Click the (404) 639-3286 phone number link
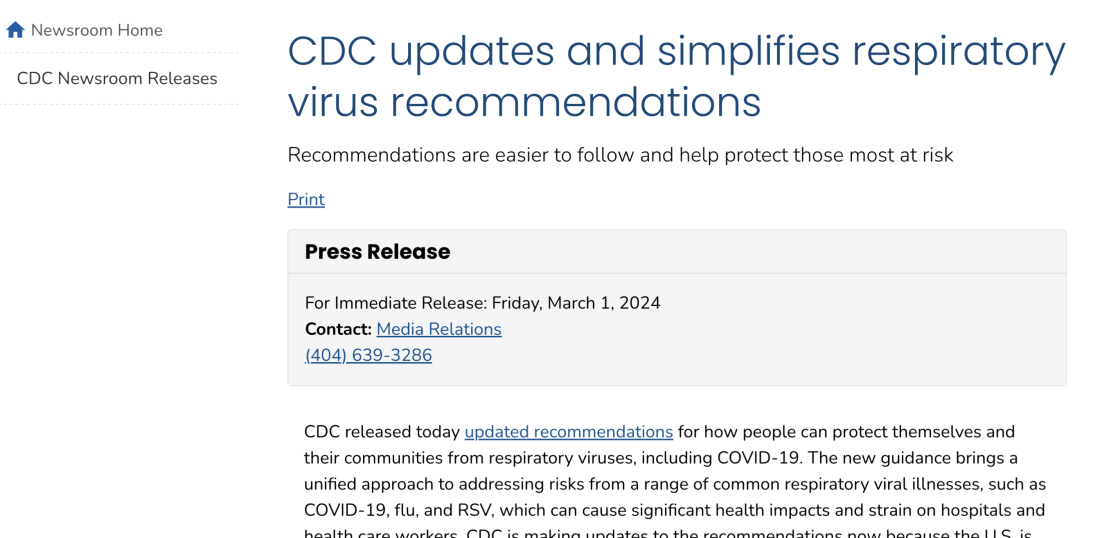This screenshot has height=538, width=1118. click(x=368, y=355)
